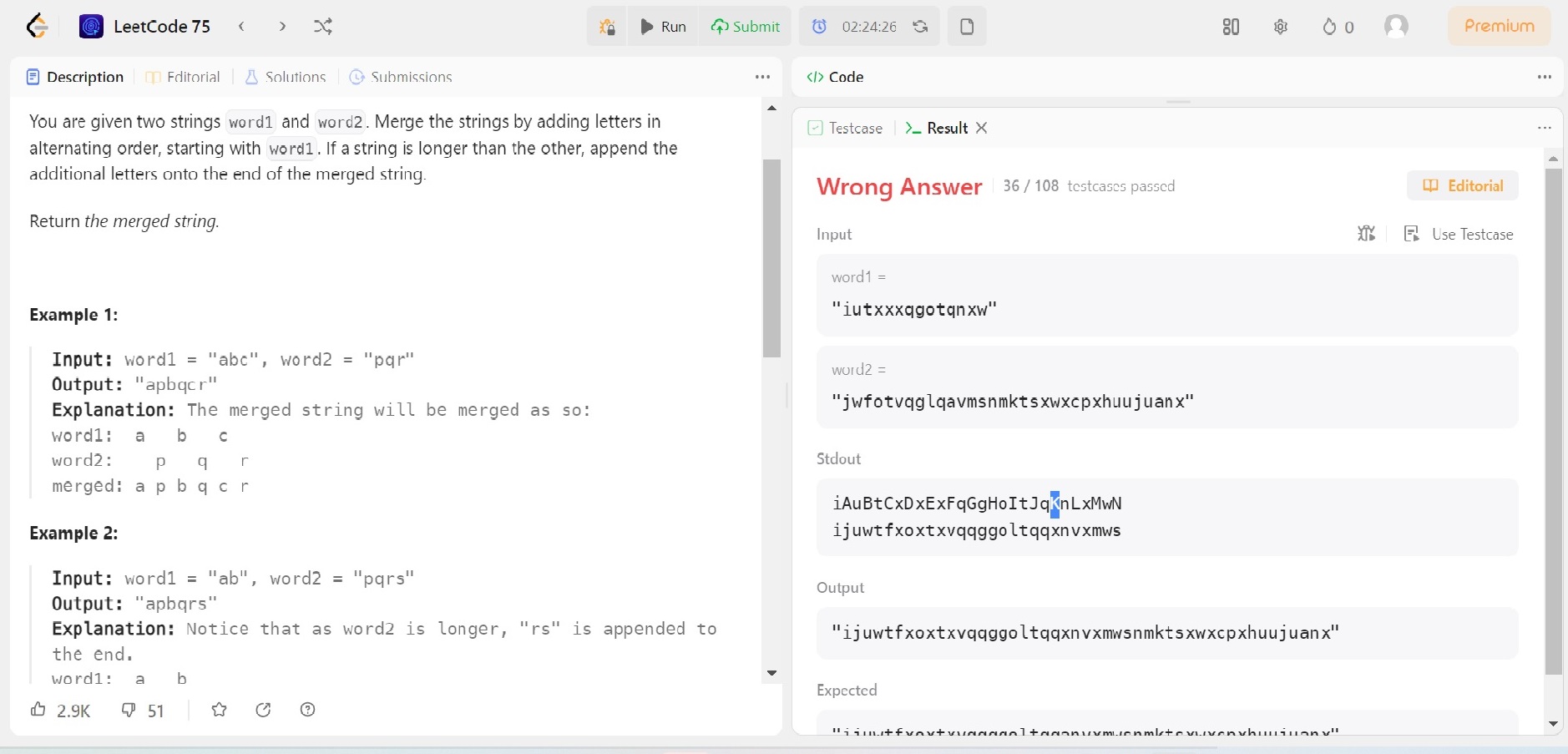This screenshot has width=1568, height=754.
Task: Pick a random problem with shuffle icon
Action: [x=323, y=27]
